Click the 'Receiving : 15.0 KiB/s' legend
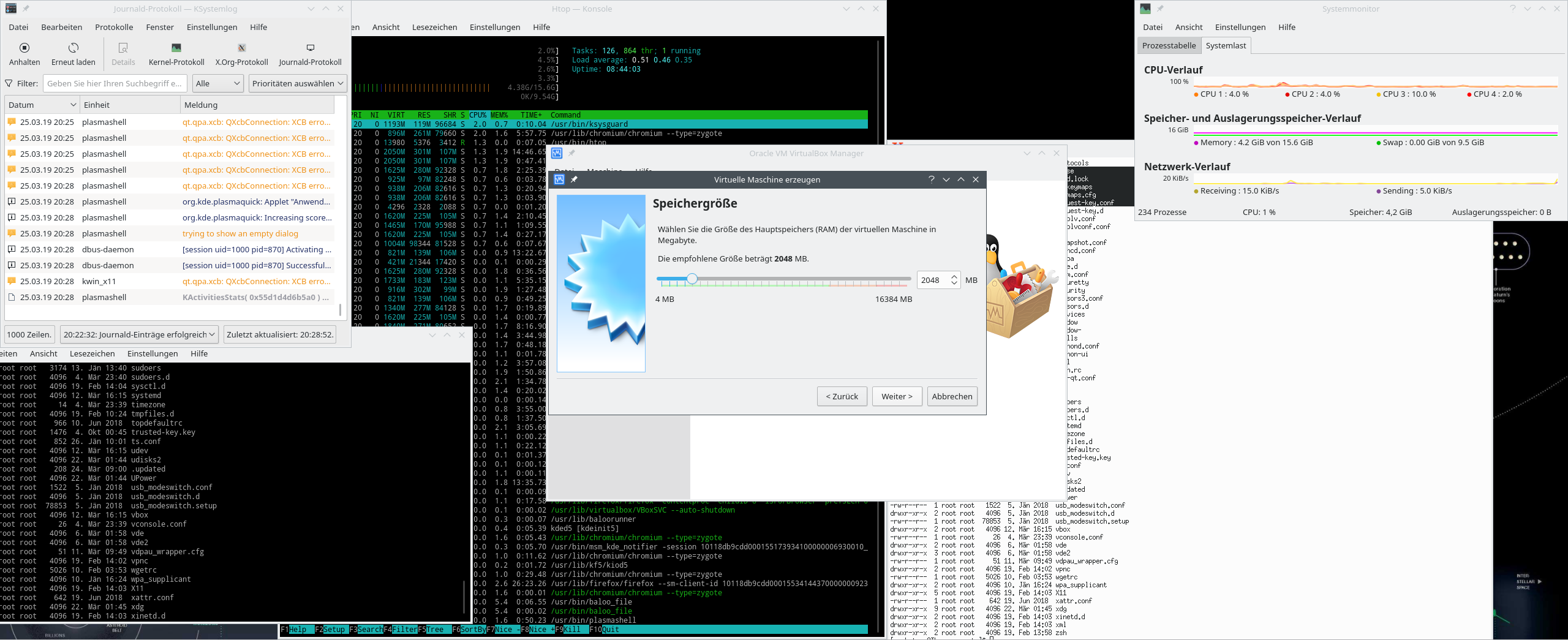The height and width of the screenshot is (640, 1568). click(1236, 190)
